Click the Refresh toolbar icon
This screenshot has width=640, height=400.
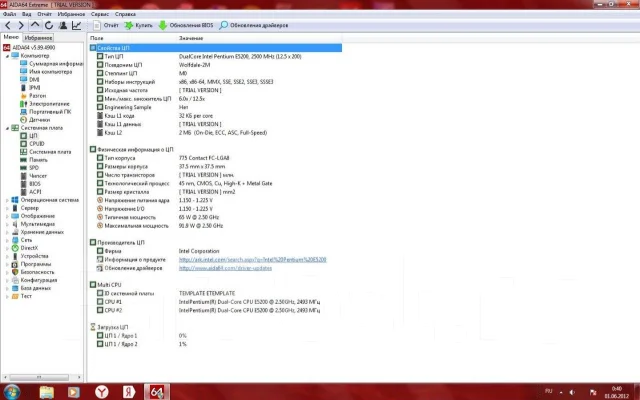[x=49, y=25]
